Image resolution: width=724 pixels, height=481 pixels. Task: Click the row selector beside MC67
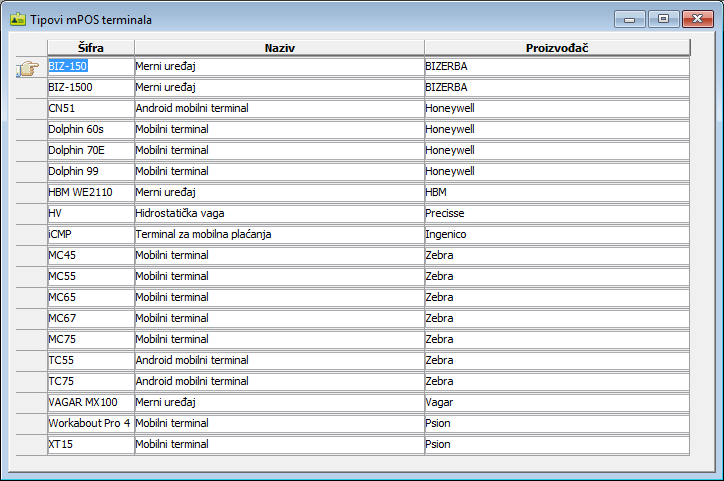tap(32, 318)
